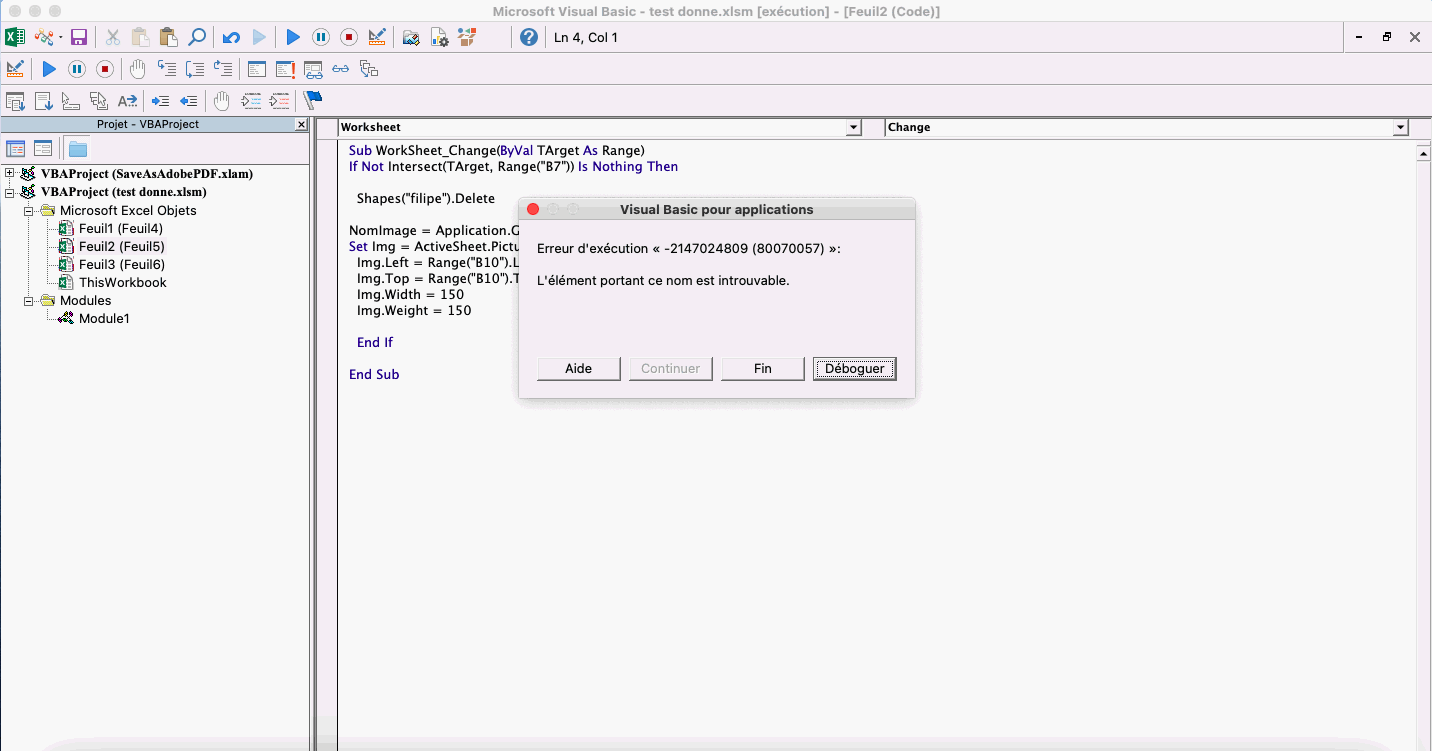Click the View Code icon in Project panel
The width and height of the screenshot is (1432, 751).
point(16,149)
